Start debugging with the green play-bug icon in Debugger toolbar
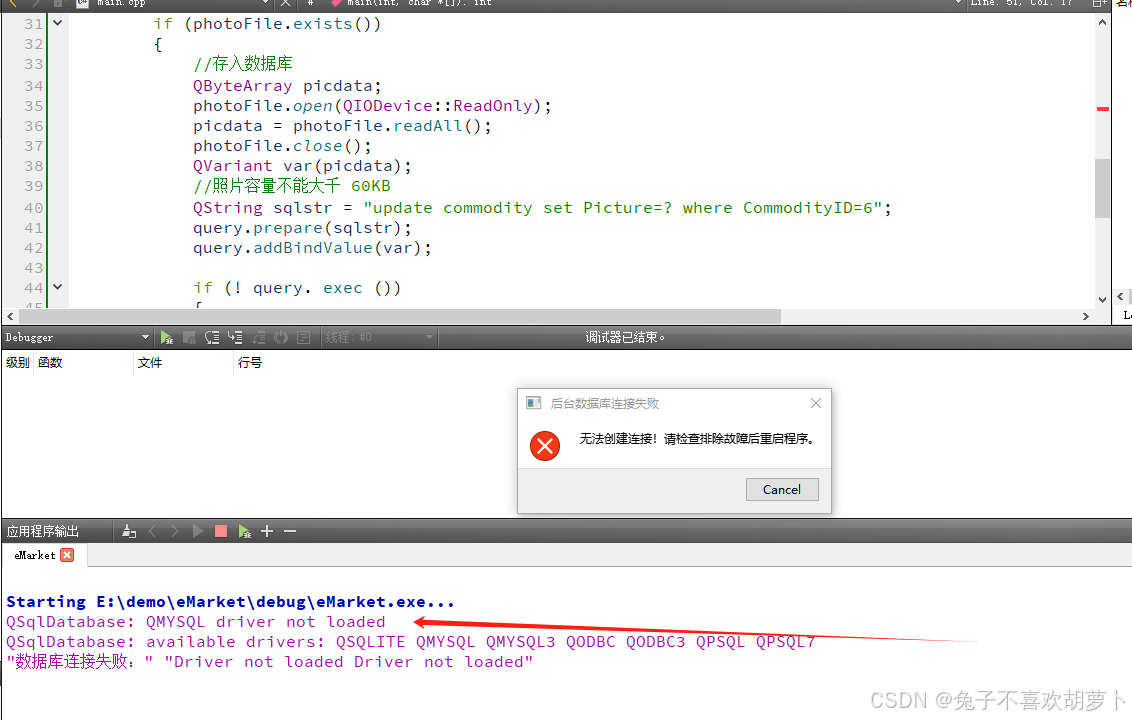1132x720 pixels. (167, 337)
